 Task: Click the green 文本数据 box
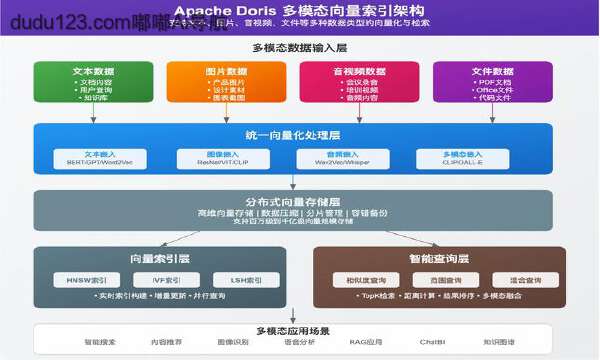pyautogui.click(x=93, y=82)
